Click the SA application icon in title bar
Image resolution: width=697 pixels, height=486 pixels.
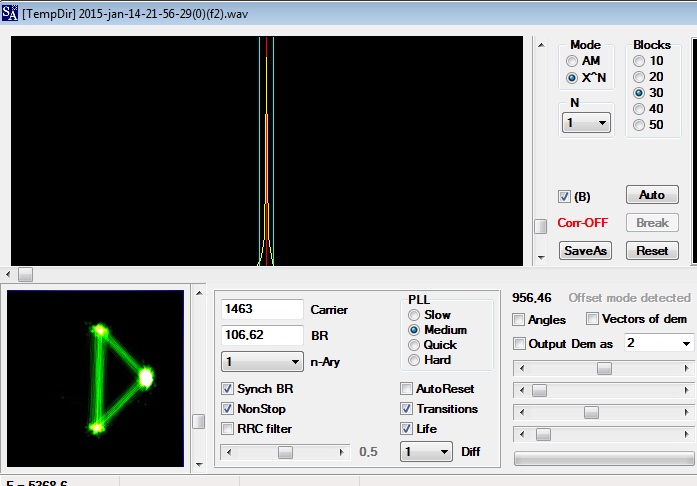tap(9, 13)
